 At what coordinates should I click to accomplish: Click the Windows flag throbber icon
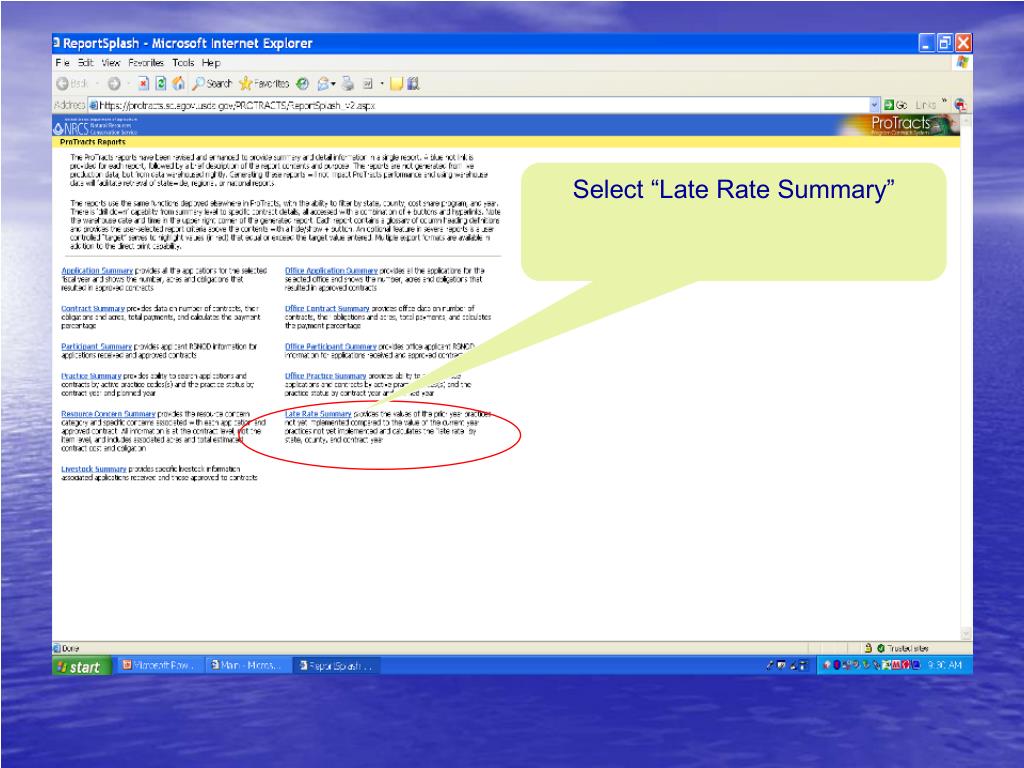click(962, 63)
